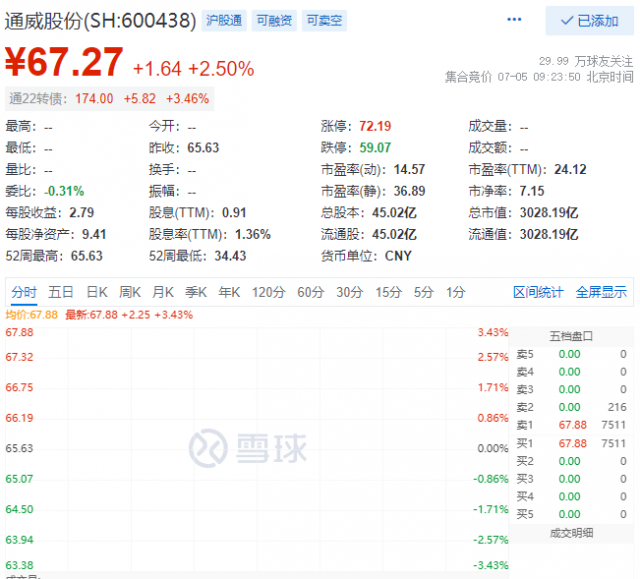640x579 pixels.
Task: Click the 可卖空 tag
Action: [x=324, y=21]
